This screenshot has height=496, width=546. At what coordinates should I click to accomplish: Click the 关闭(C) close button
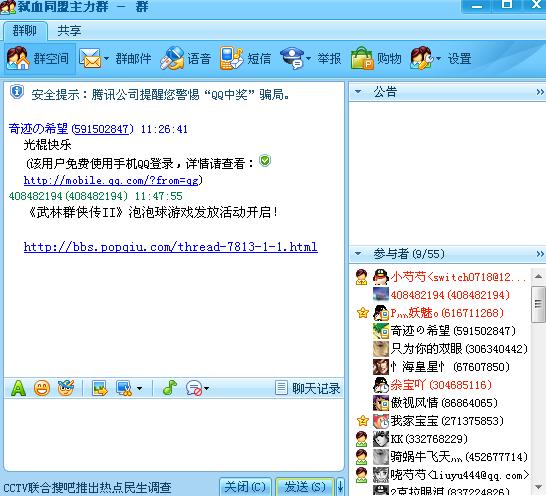tap(245, 487)
